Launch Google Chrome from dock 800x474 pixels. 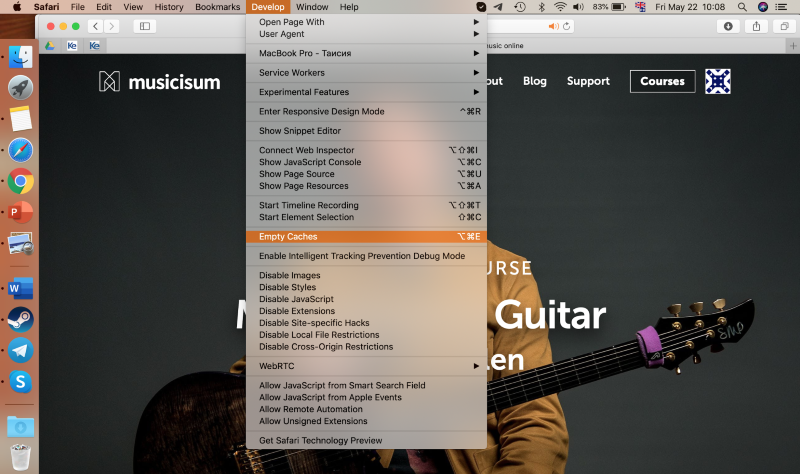(20, 181)
